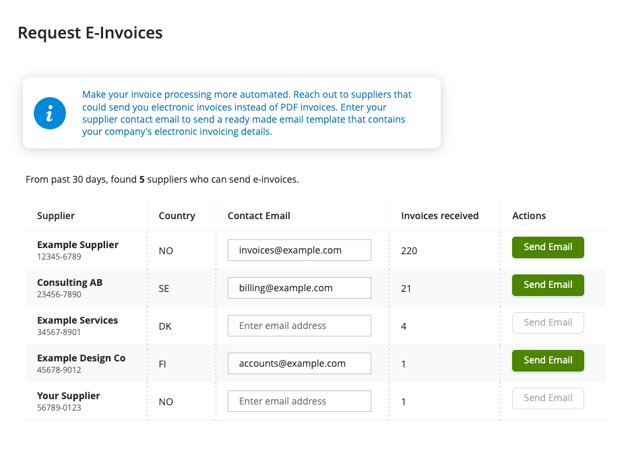Select the Example Design Co name
Image resolution: width=628 pixels, height=476 pixels.
[81, 358]
